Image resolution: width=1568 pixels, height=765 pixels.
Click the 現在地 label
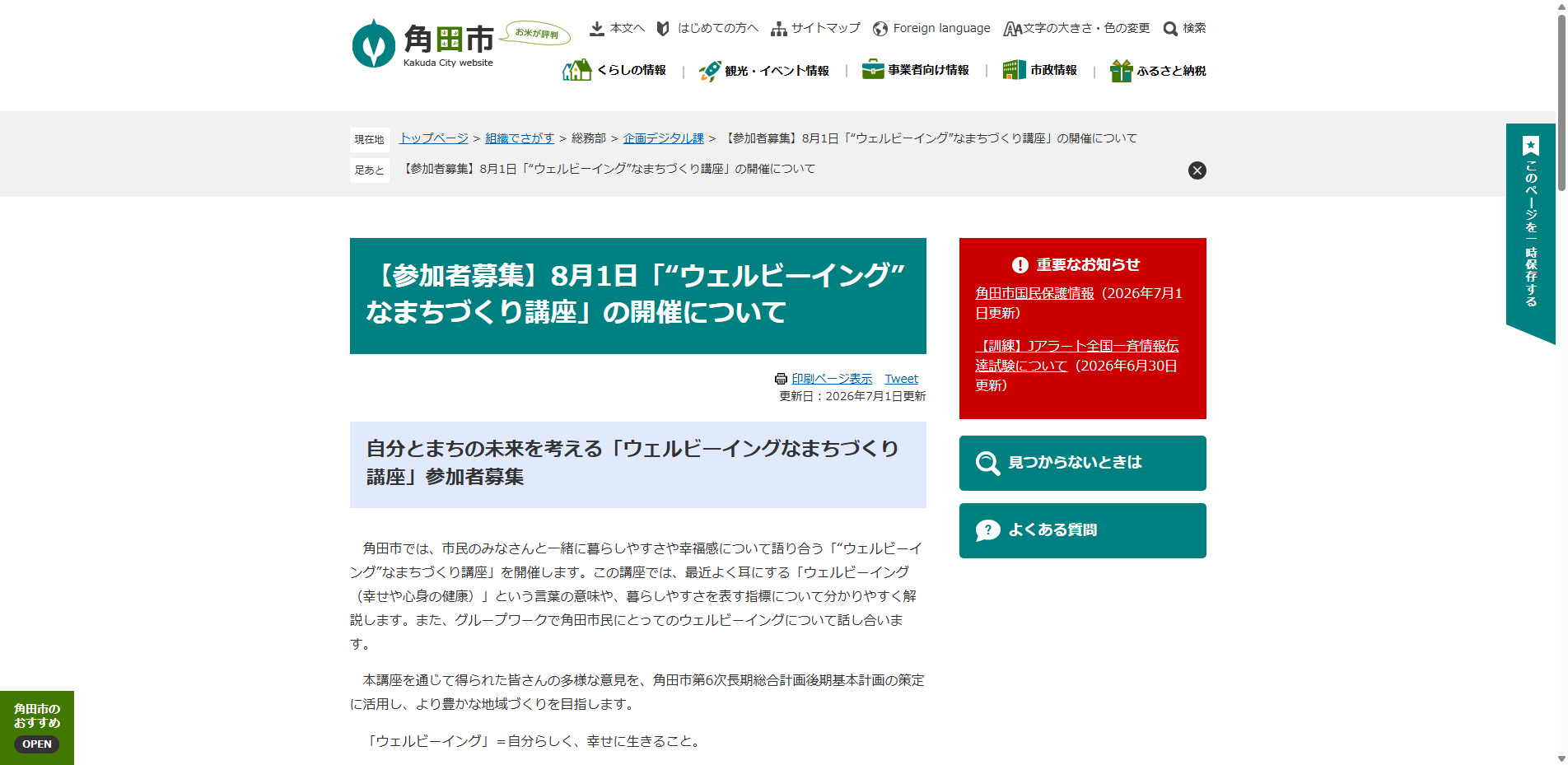tap(369, 139)
